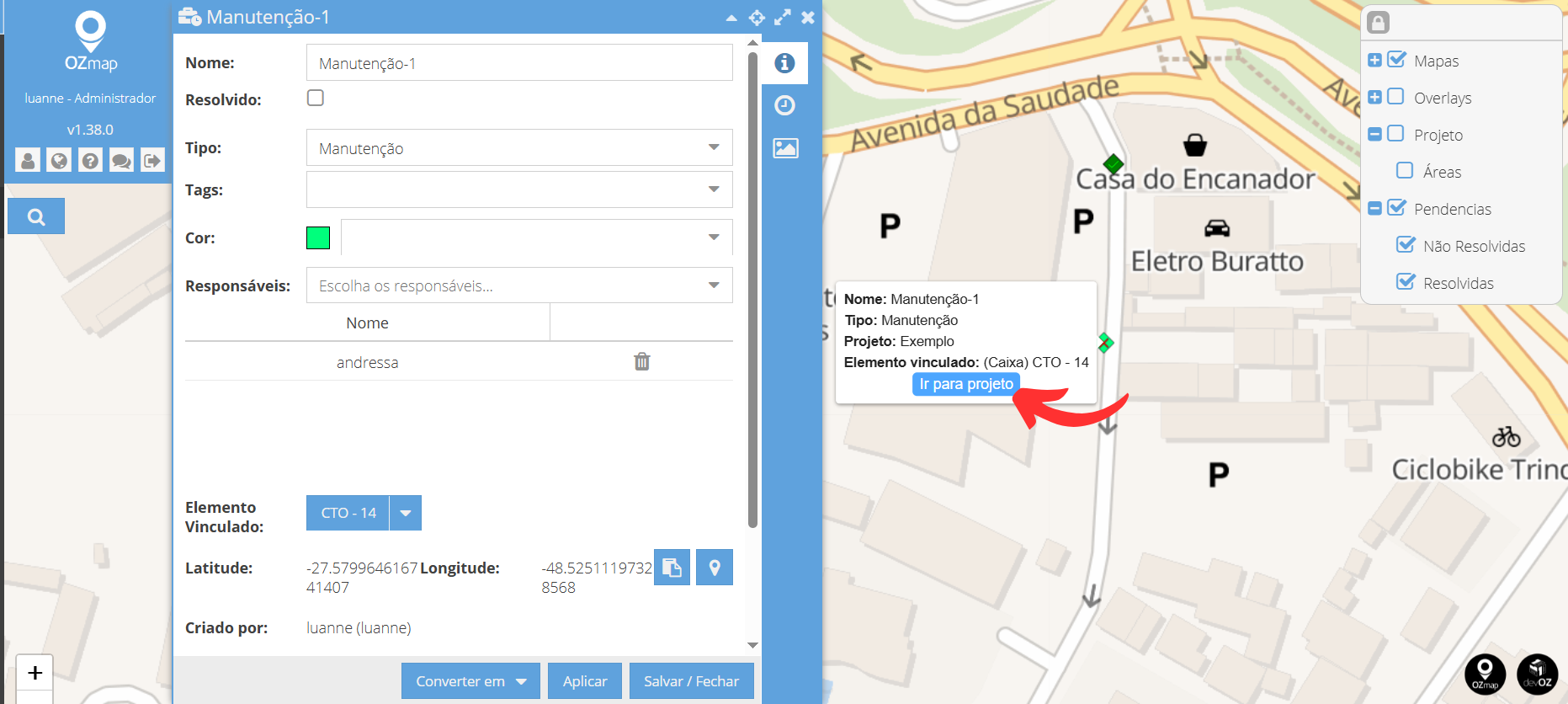Click the Aplicar button
Viewport: 1568px width, 704px height.
coord(585,680)
